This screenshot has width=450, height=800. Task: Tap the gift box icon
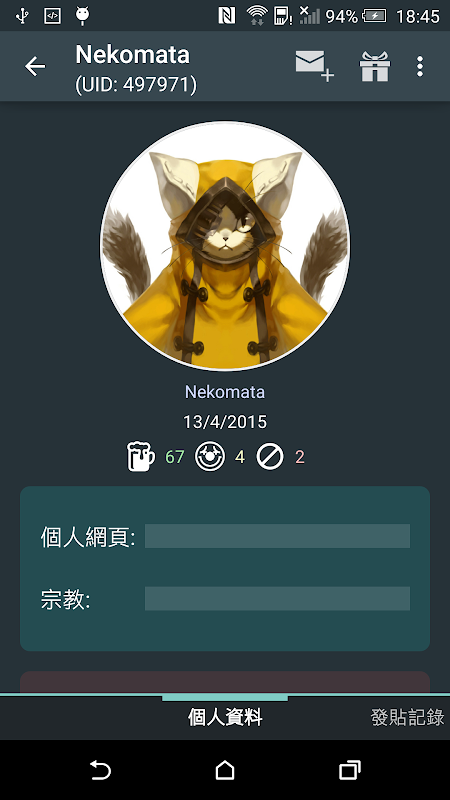click(x=375, y=66)
